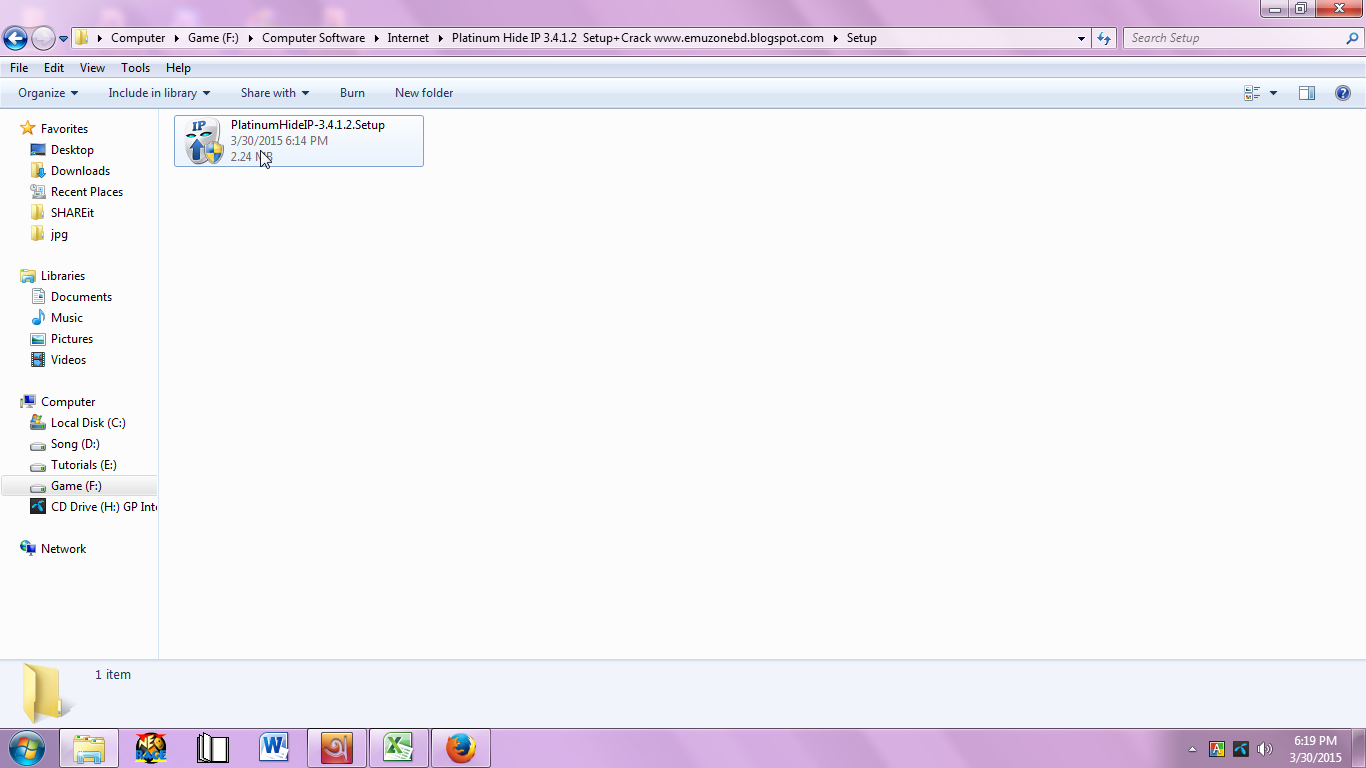This screenshot has height=768, width=1366.
Task: Open the More view options arrow
Action: pyautogui.click(x=1273, y=93)
